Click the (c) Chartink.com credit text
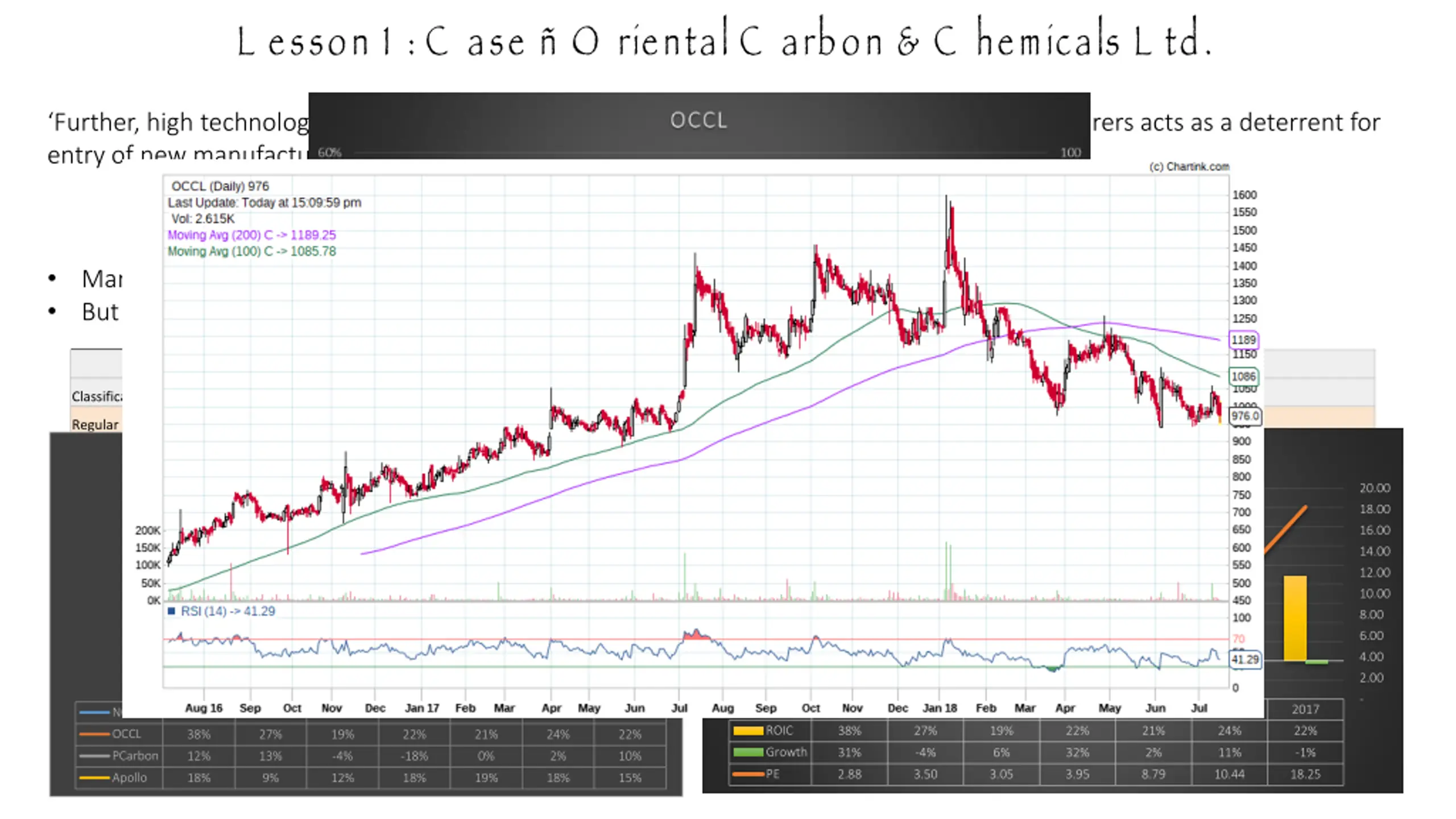The height and width of the screenshot is (819, 1456). pos(1189,167)
